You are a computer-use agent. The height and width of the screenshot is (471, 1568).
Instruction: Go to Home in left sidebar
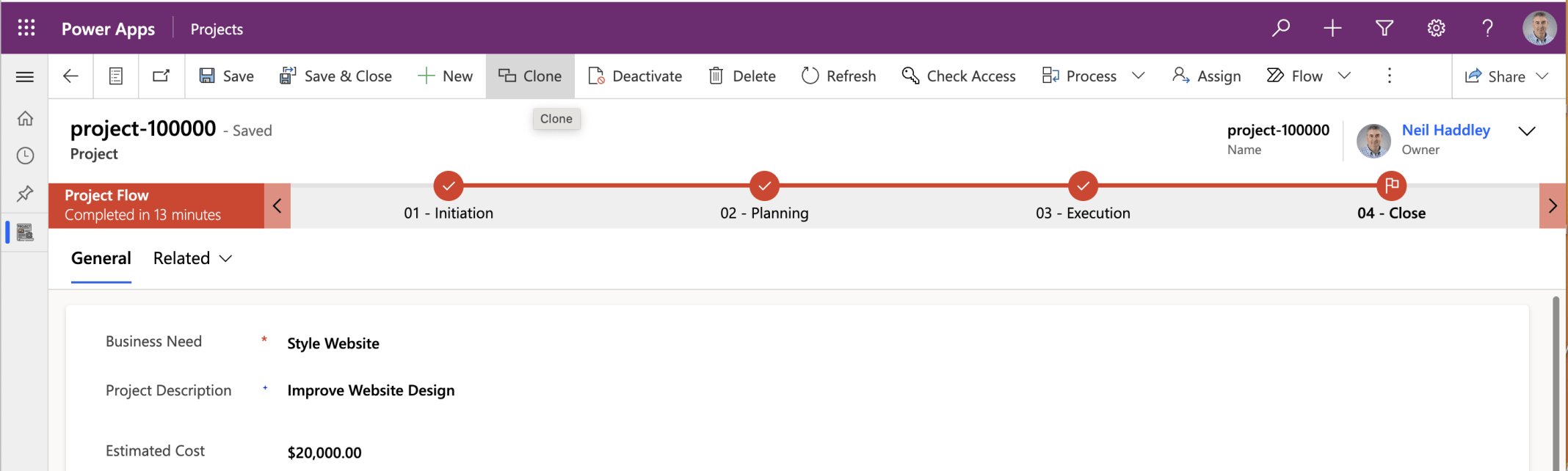tap(25, 118)
